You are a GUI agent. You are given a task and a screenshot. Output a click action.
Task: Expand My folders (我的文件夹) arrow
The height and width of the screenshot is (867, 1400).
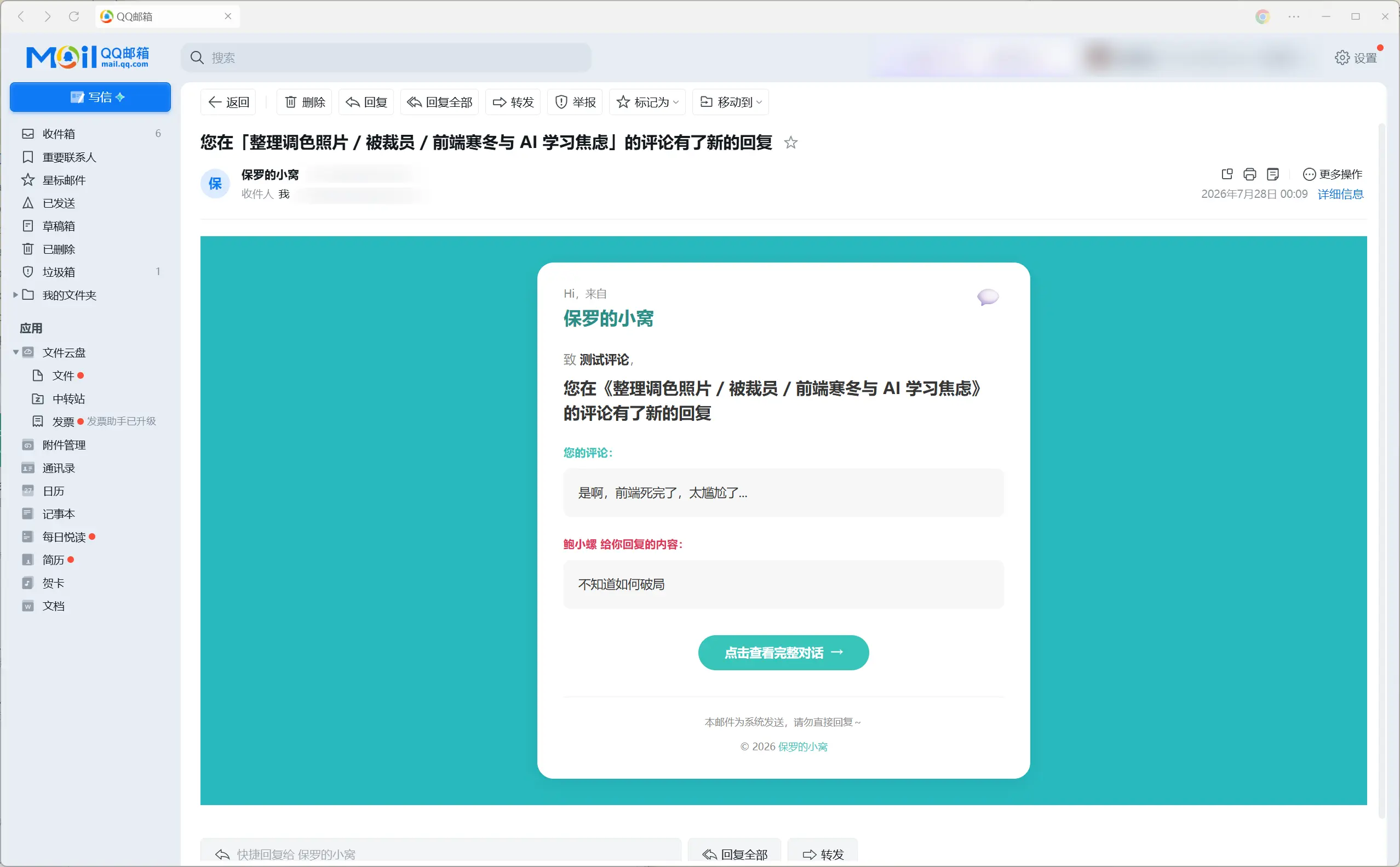[x=15, y=295]
